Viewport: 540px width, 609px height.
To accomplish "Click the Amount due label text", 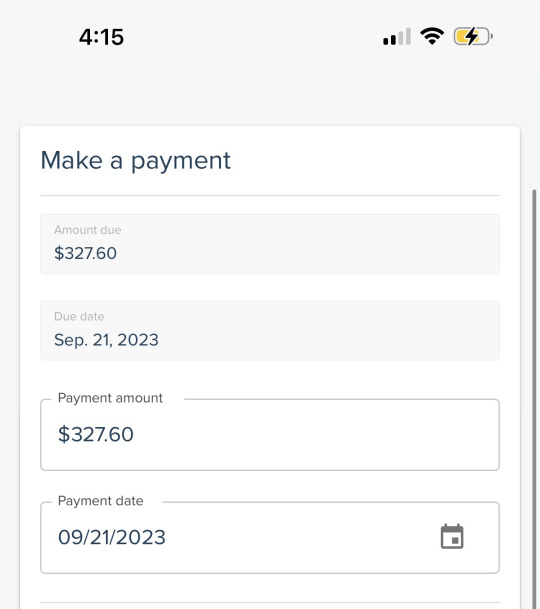I will tap(88, 230).
